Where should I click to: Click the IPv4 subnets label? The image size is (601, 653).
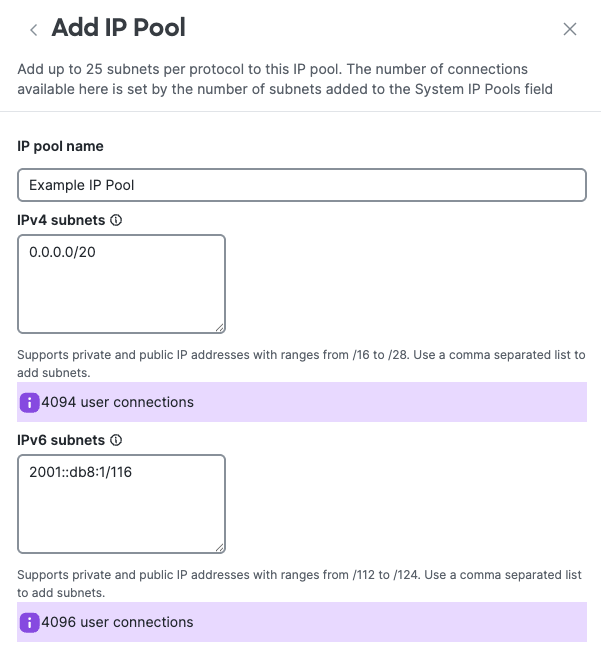[61, 220]
